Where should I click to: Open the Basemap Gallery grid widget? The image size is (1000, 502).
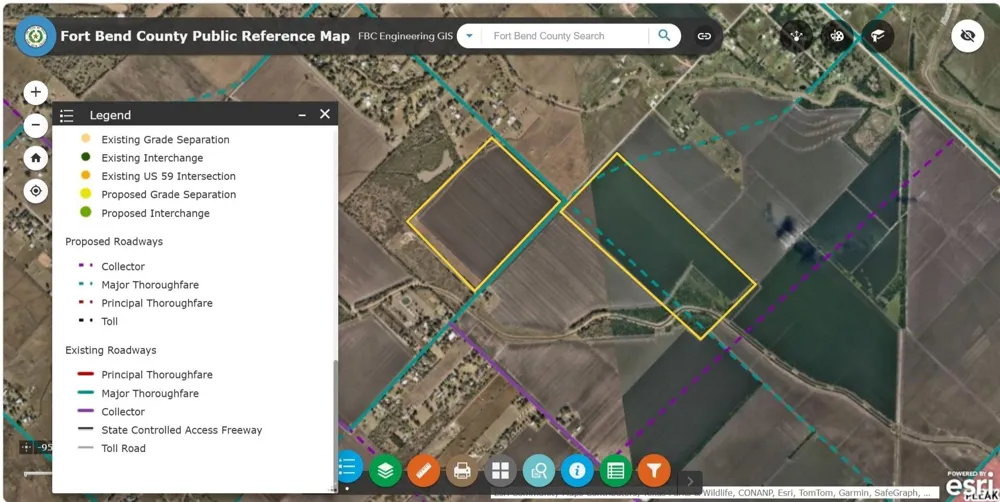(x=501, y=471)
